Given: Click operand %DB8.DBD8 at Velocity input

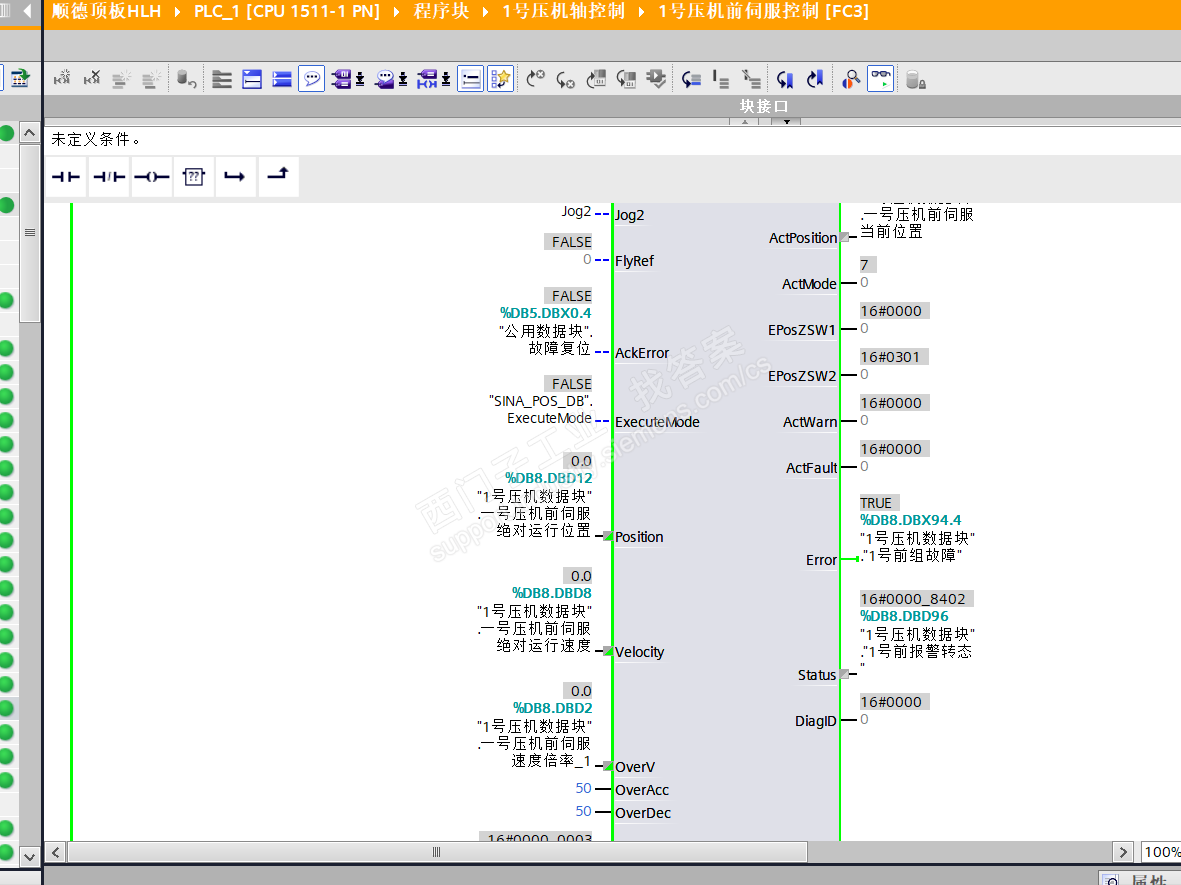Looking at the screenshot, I should [x=551, y=593].
